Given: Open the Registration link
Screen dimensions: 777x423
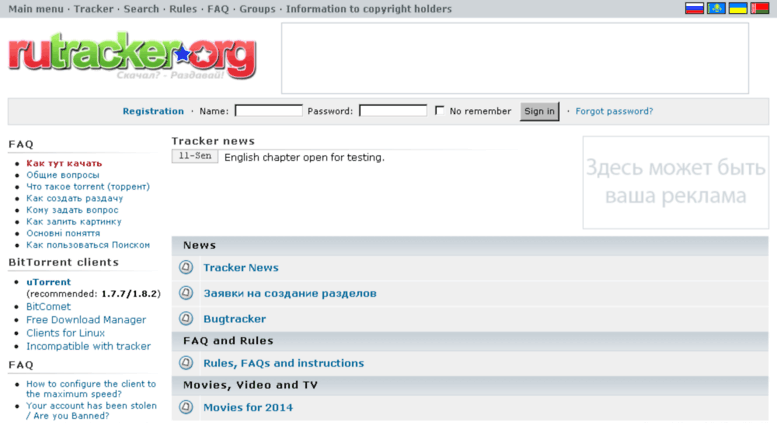Looking at the screenshot, I should 153,111.
